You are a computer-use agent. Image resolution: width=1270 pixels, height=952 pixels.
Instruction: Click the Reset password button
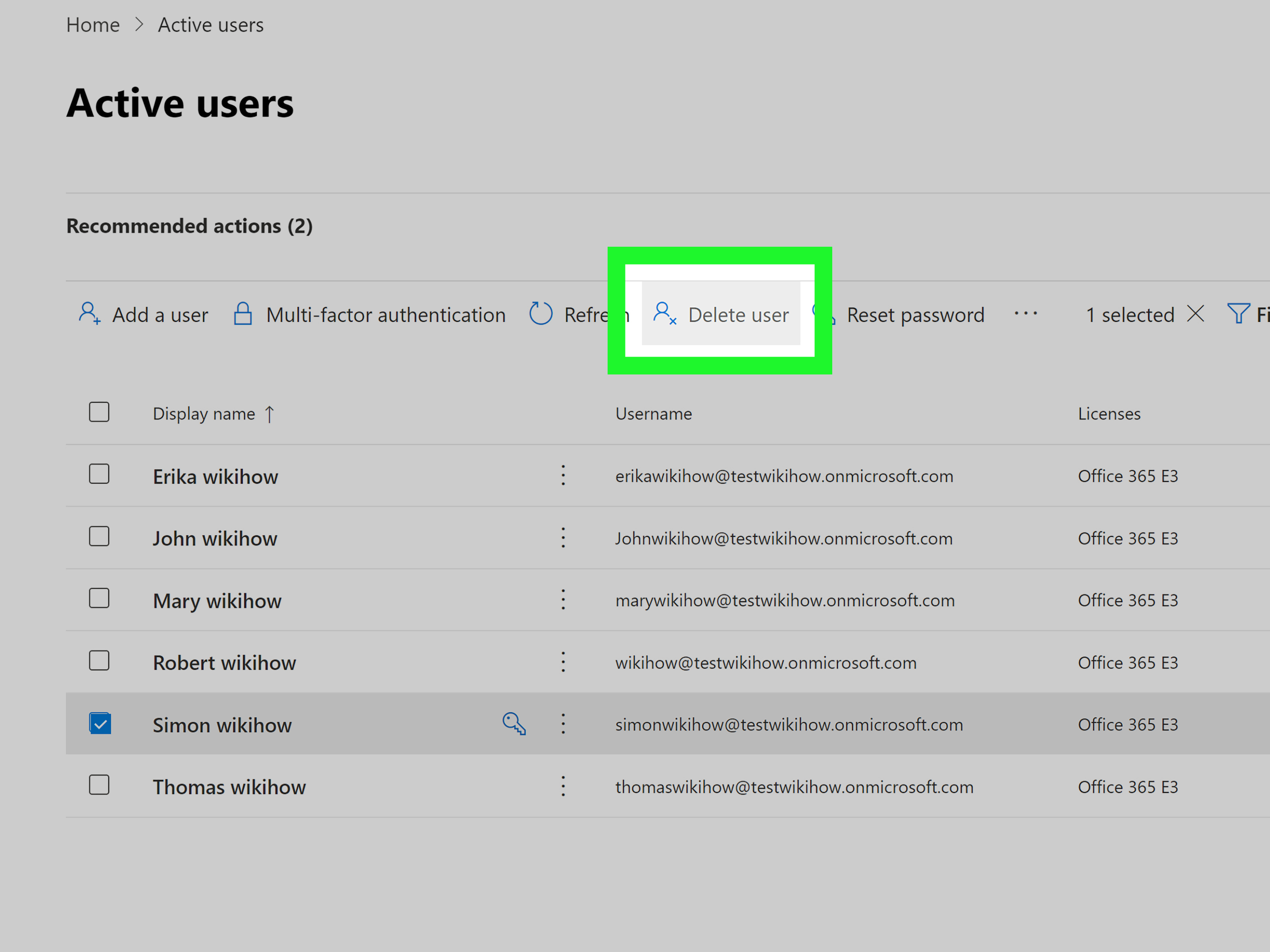pos(915,315)
